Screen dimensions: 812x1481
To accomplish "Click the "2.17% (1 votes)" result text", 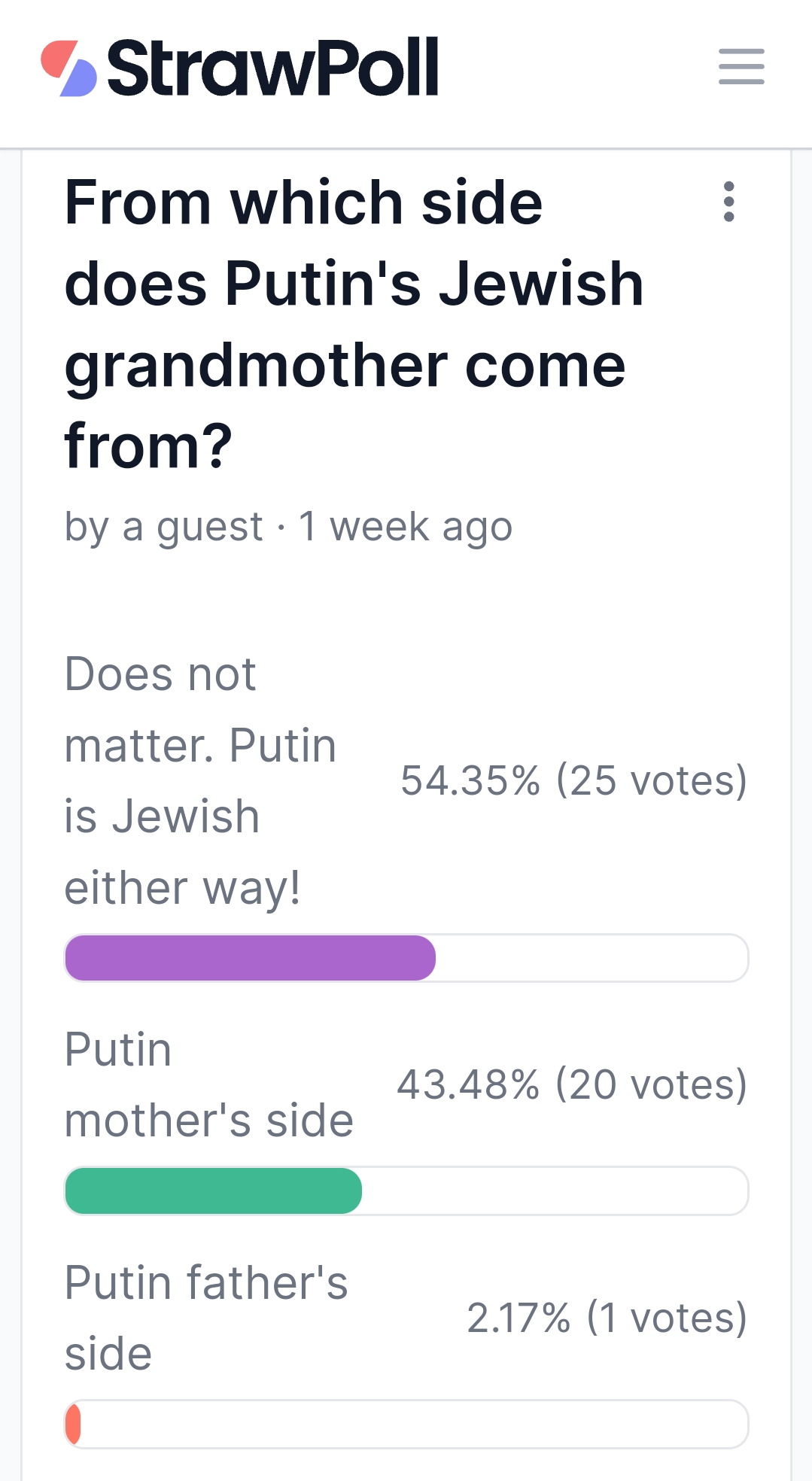I will 607,1318.
